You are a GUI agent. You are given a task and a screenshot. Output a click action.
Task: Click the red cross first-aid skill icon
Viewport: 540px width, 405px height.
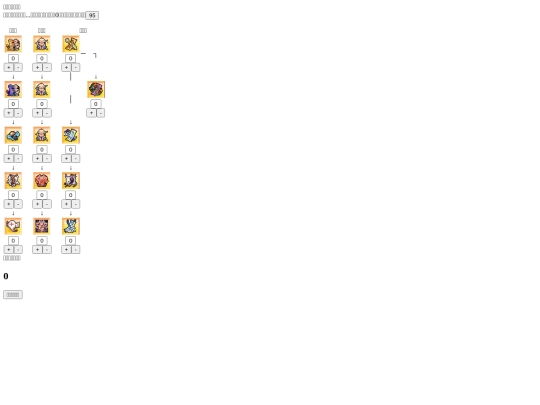tap(13, 226)
